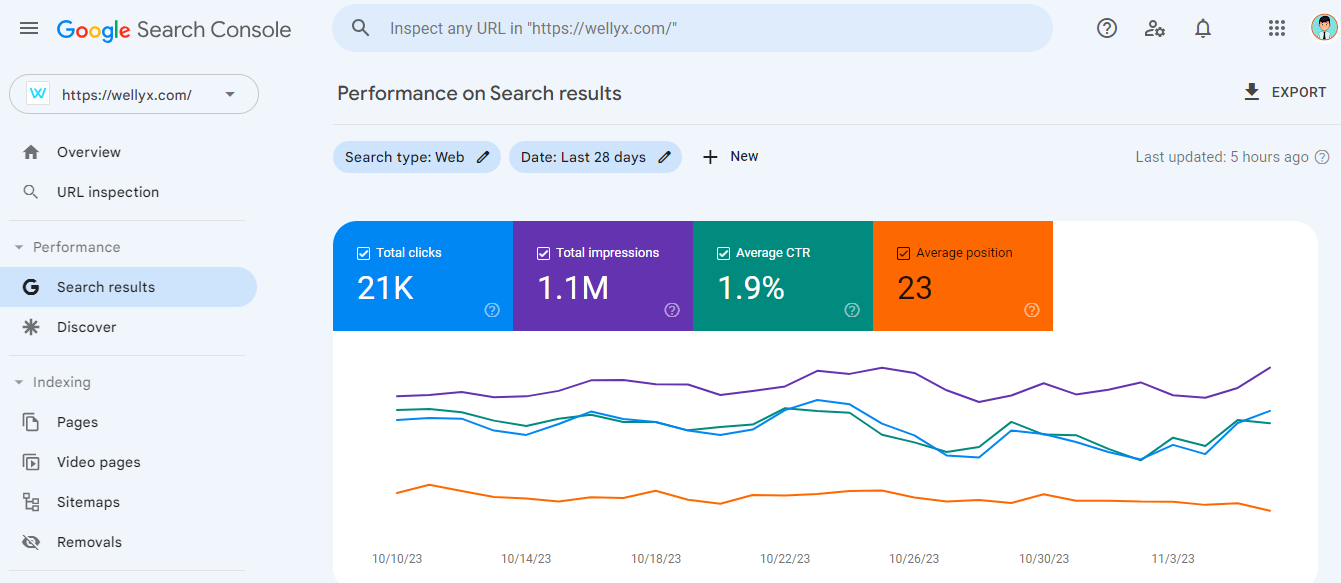
Task: Toggle the Total impressions checkbox
Action: click(544, 253)
